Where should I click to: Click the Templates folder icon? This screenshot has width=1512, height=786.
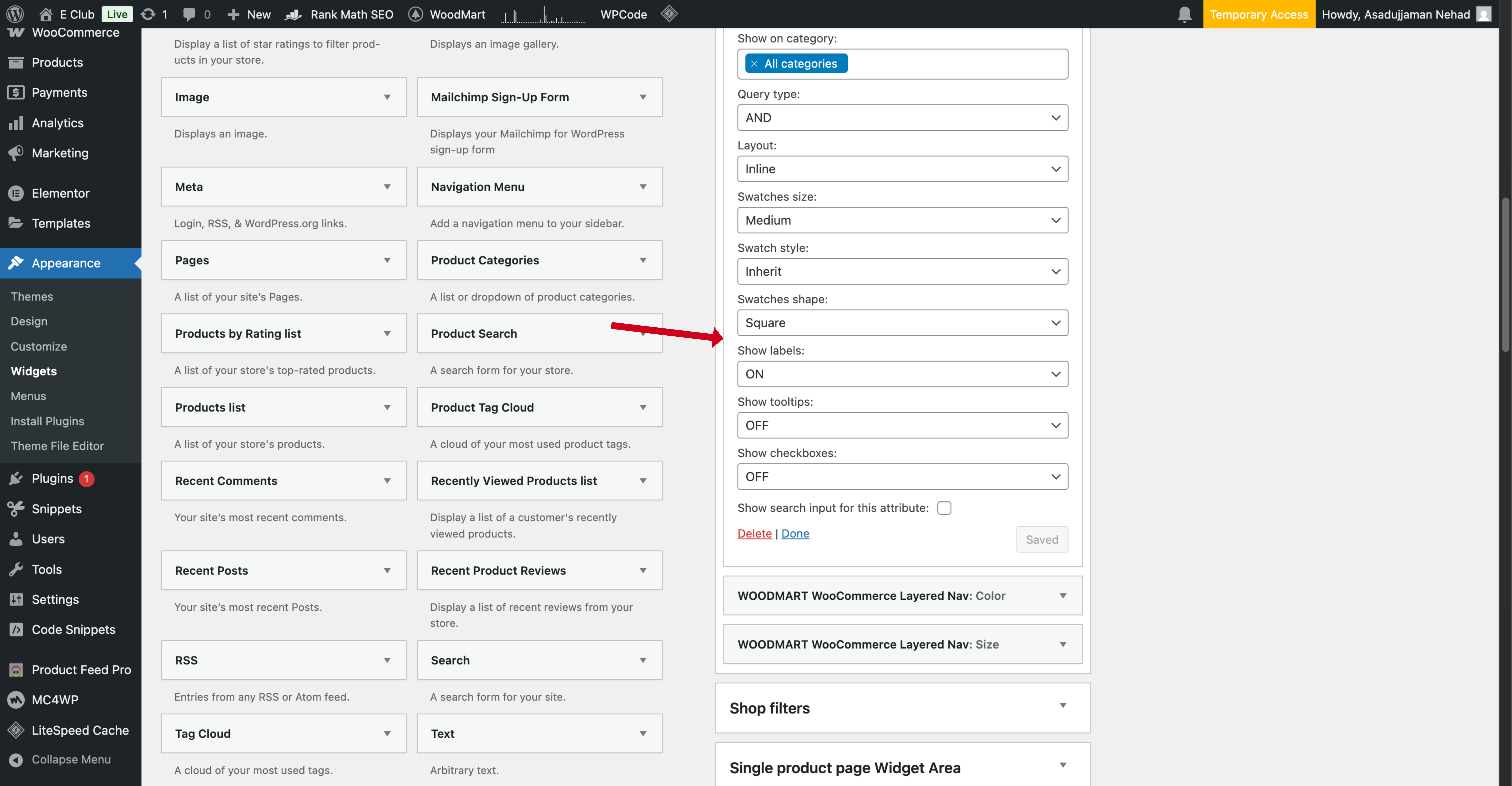(16, 223)
